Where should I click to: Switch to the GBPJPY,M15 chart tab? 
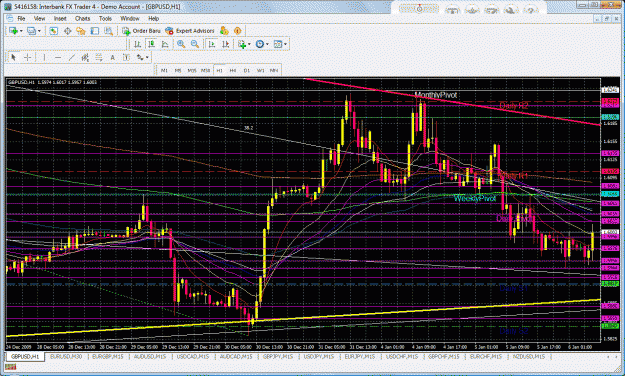point(278,356)
